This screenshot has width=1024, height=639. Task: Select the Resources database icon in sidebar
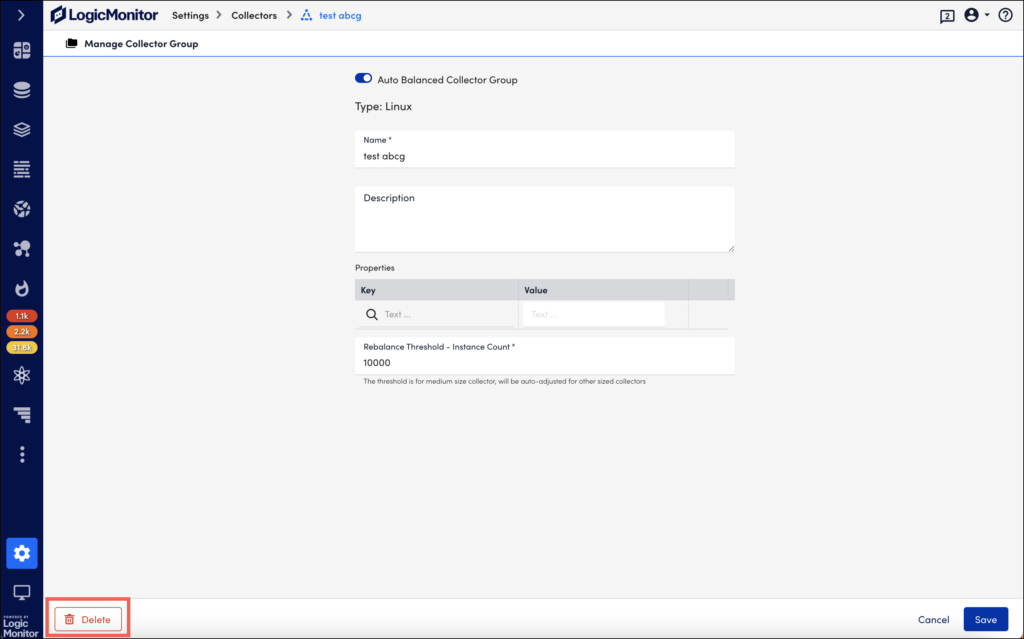click(x=22, y=89)
